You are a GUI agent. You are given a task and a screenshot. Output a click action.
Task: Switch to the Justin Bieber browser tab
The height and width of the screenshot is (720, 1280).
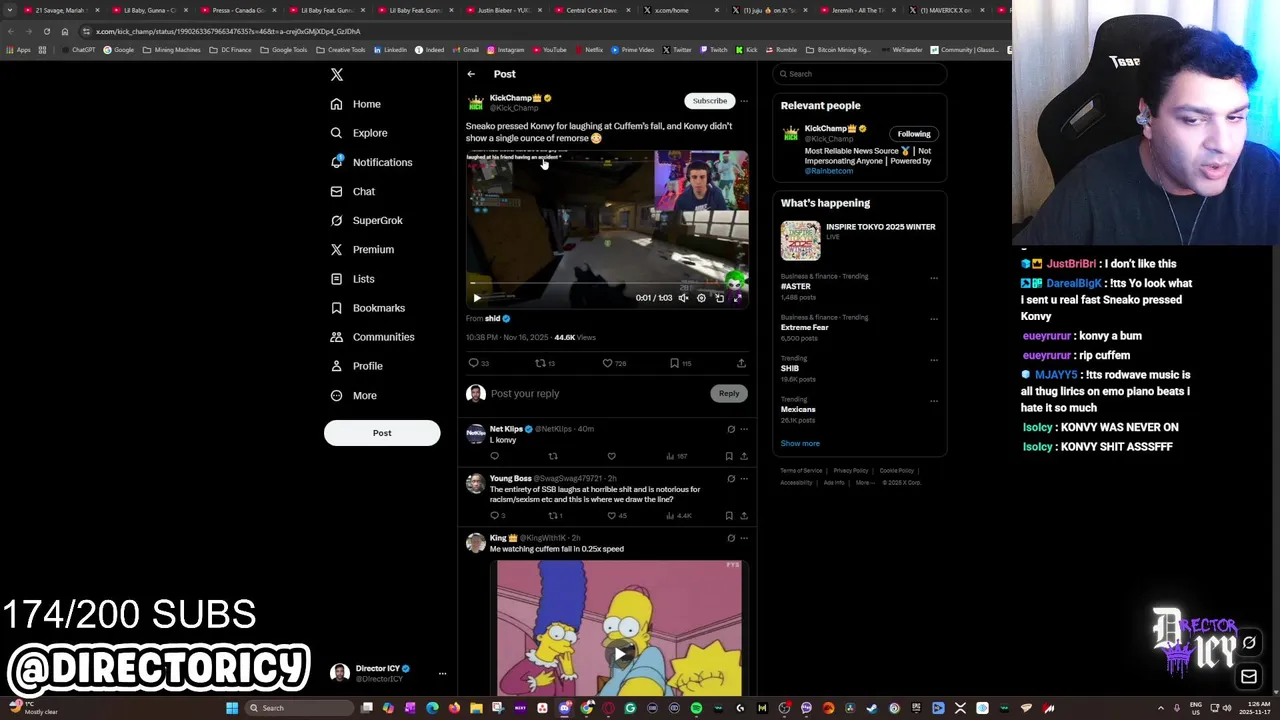pyautogui.click(x=505, y=10)
